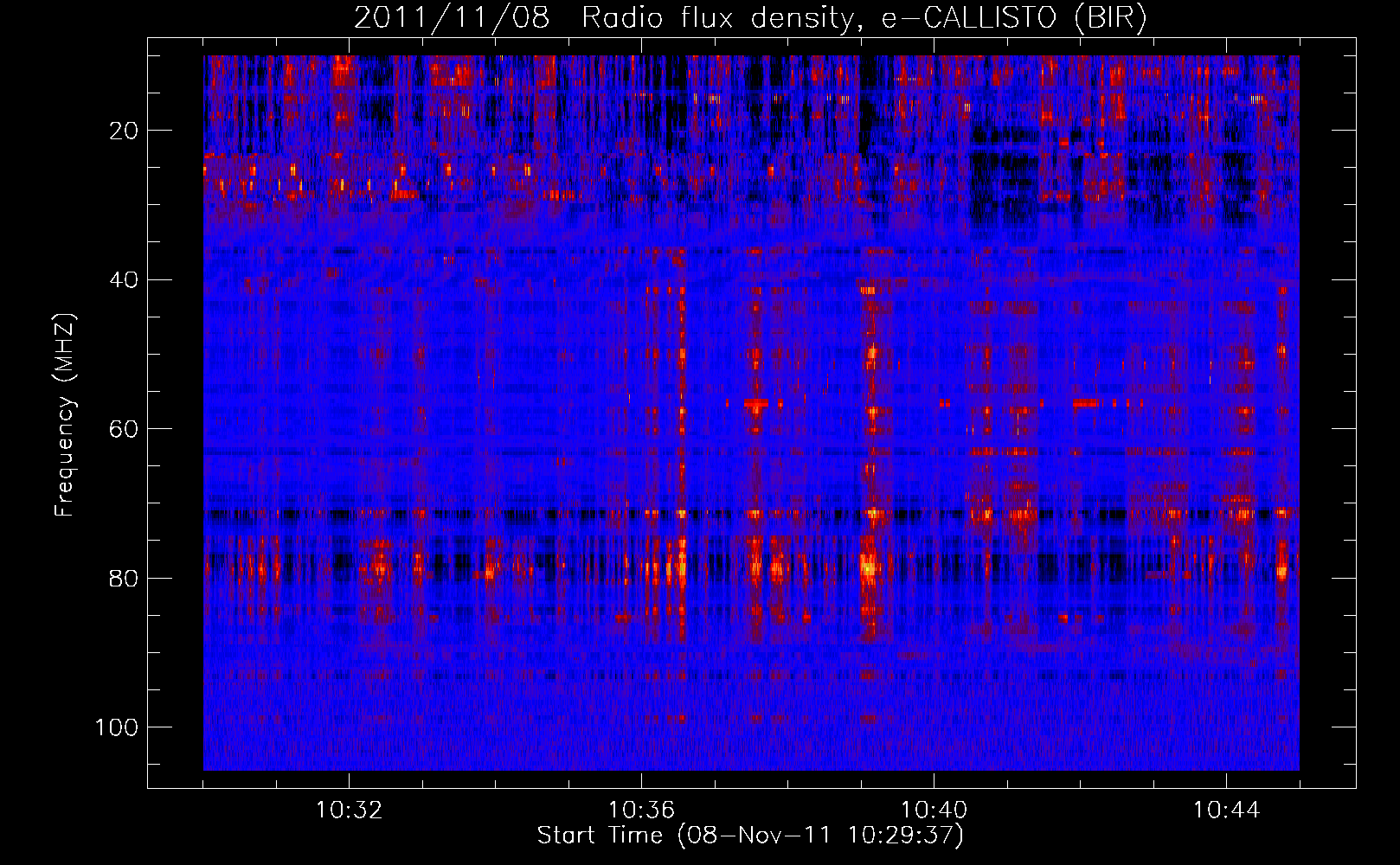The height and width of the screenshot is (865, 1400).
Task: Click the 60 MHz frequency tick label
Action: [x=124, y=429]
